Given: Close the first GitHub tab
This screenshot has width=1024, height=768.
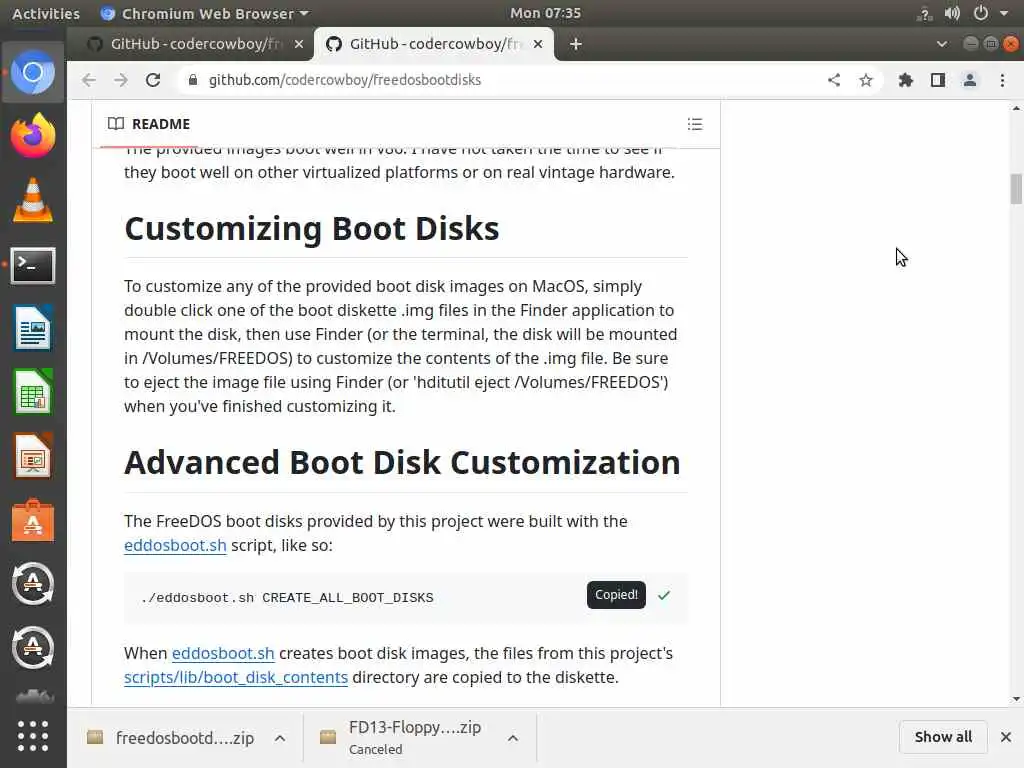Looking at the screenshot, I should [x=298, y=44].
